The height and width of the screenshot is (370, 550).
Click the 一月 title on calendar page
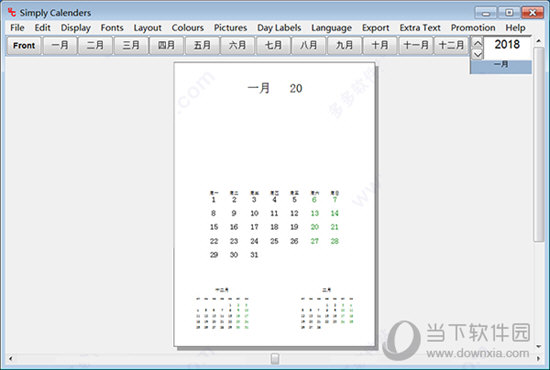pyautogui.click(x=259, y=88)
